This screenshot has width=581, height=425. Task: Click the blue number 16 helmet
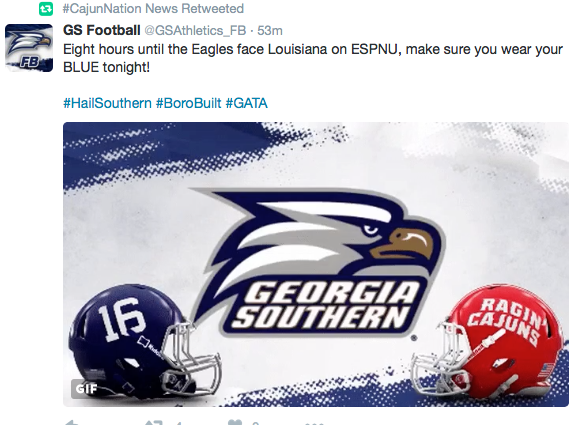click(x=145, y=341)
